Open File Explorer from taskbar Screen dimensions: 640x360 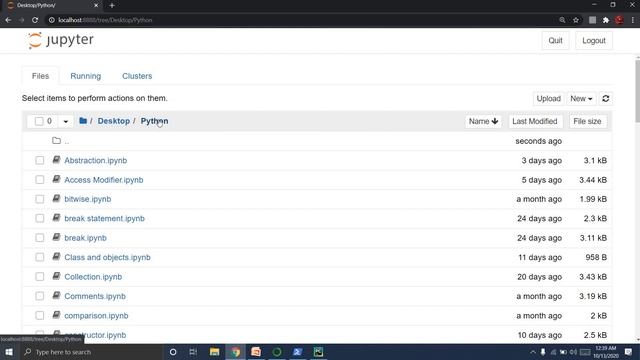pyautogui.click(x=214, y=352)
